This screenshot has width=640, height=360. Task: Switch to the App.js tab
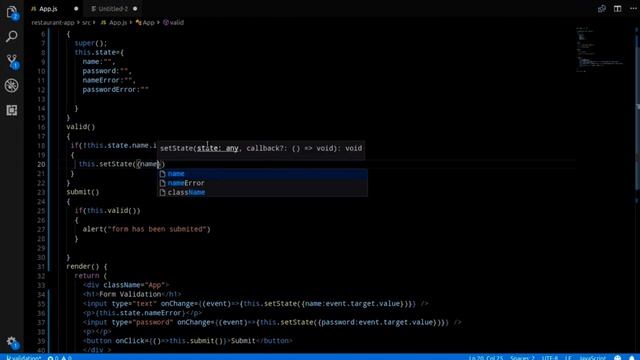point(48,9)
